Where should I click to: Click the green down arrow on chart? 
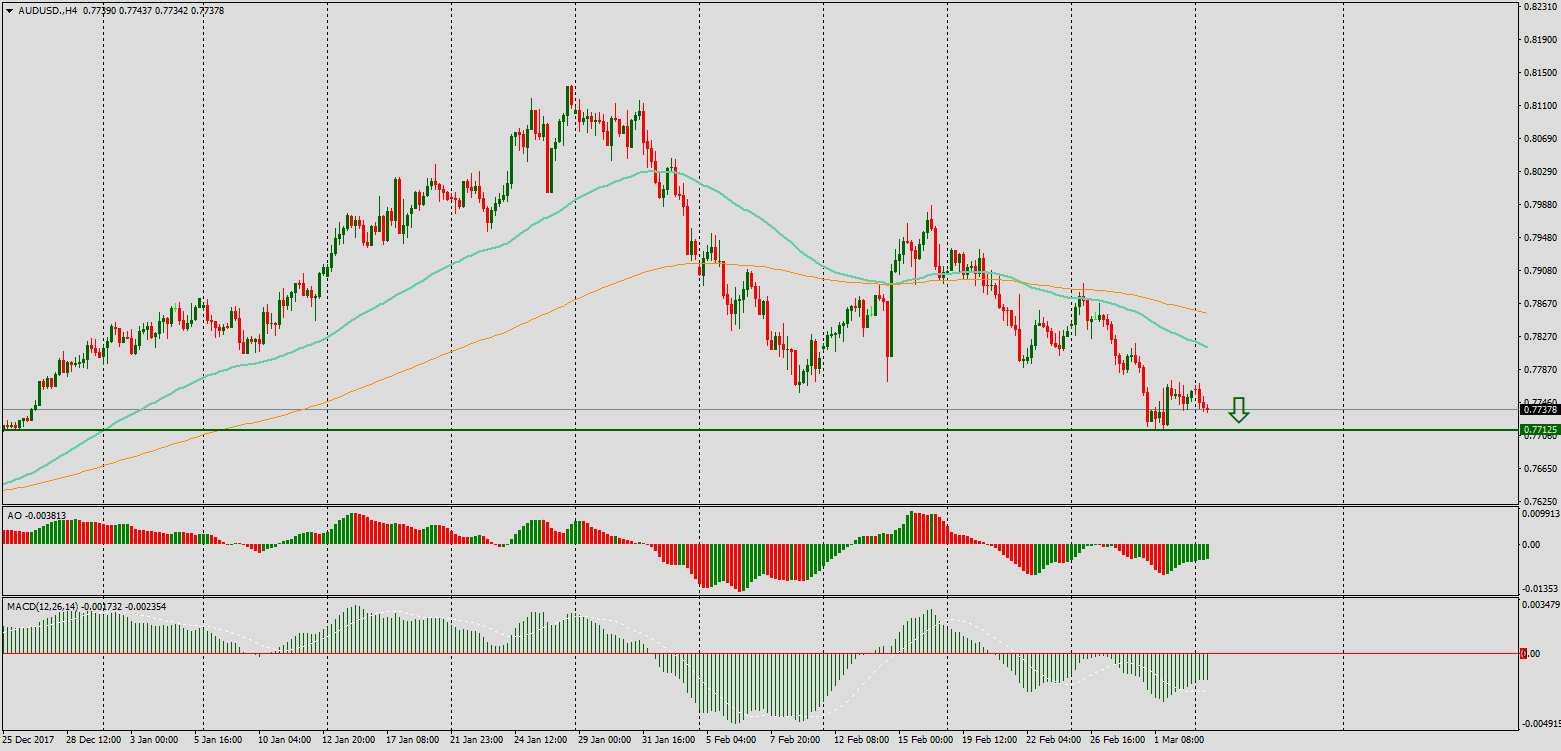tap(1239, 410)
